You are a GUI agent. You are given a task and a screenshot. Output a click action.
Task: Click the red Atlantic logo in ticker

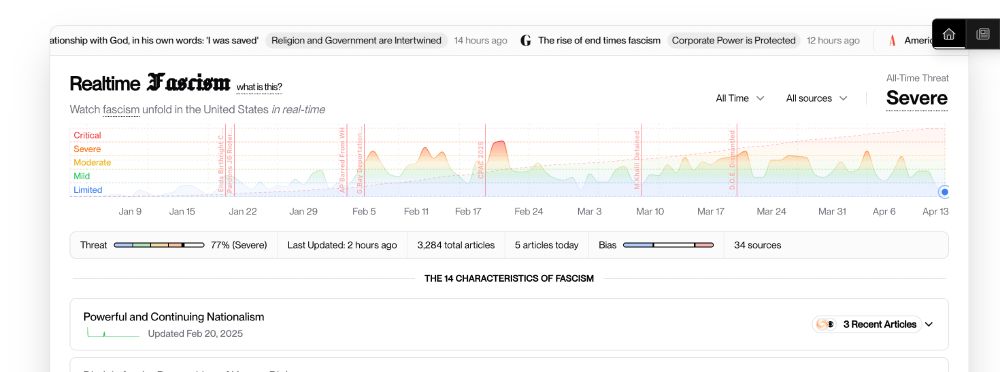(892, 41)
